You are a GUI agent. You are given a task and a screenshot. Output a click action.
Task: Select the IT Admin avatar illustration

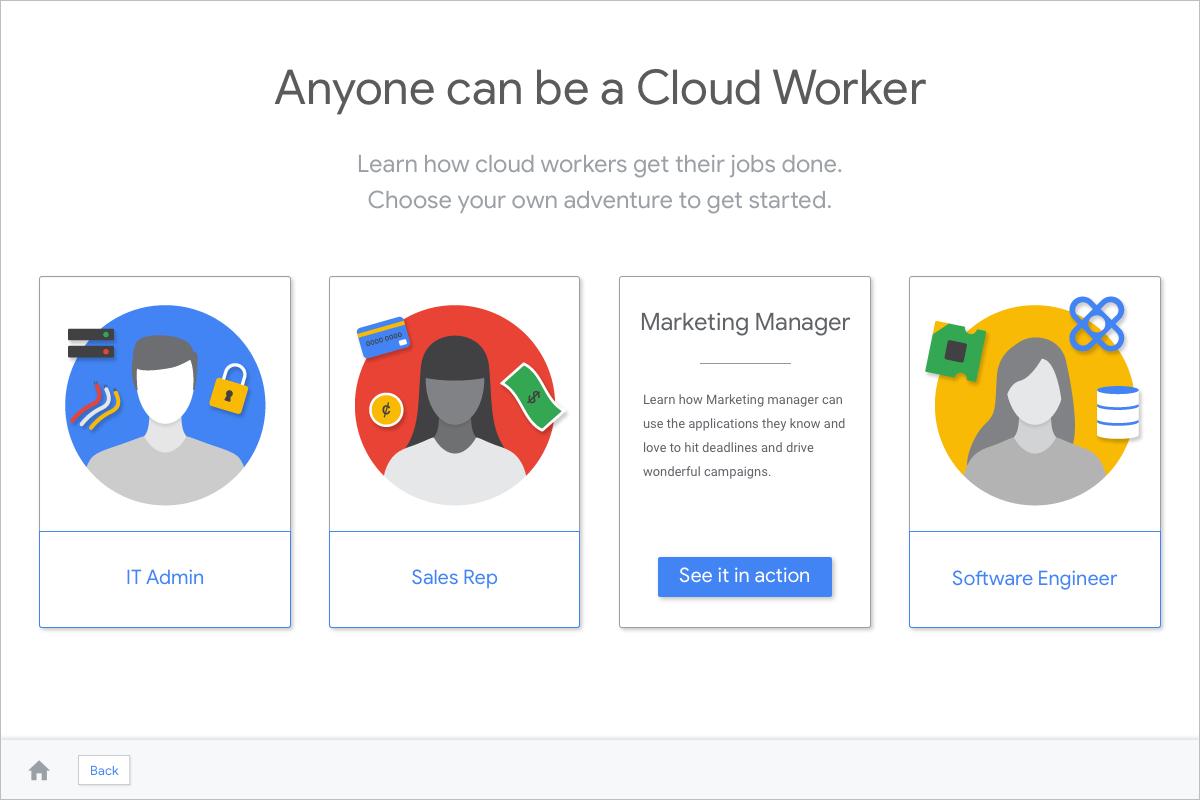pos(165,405)
